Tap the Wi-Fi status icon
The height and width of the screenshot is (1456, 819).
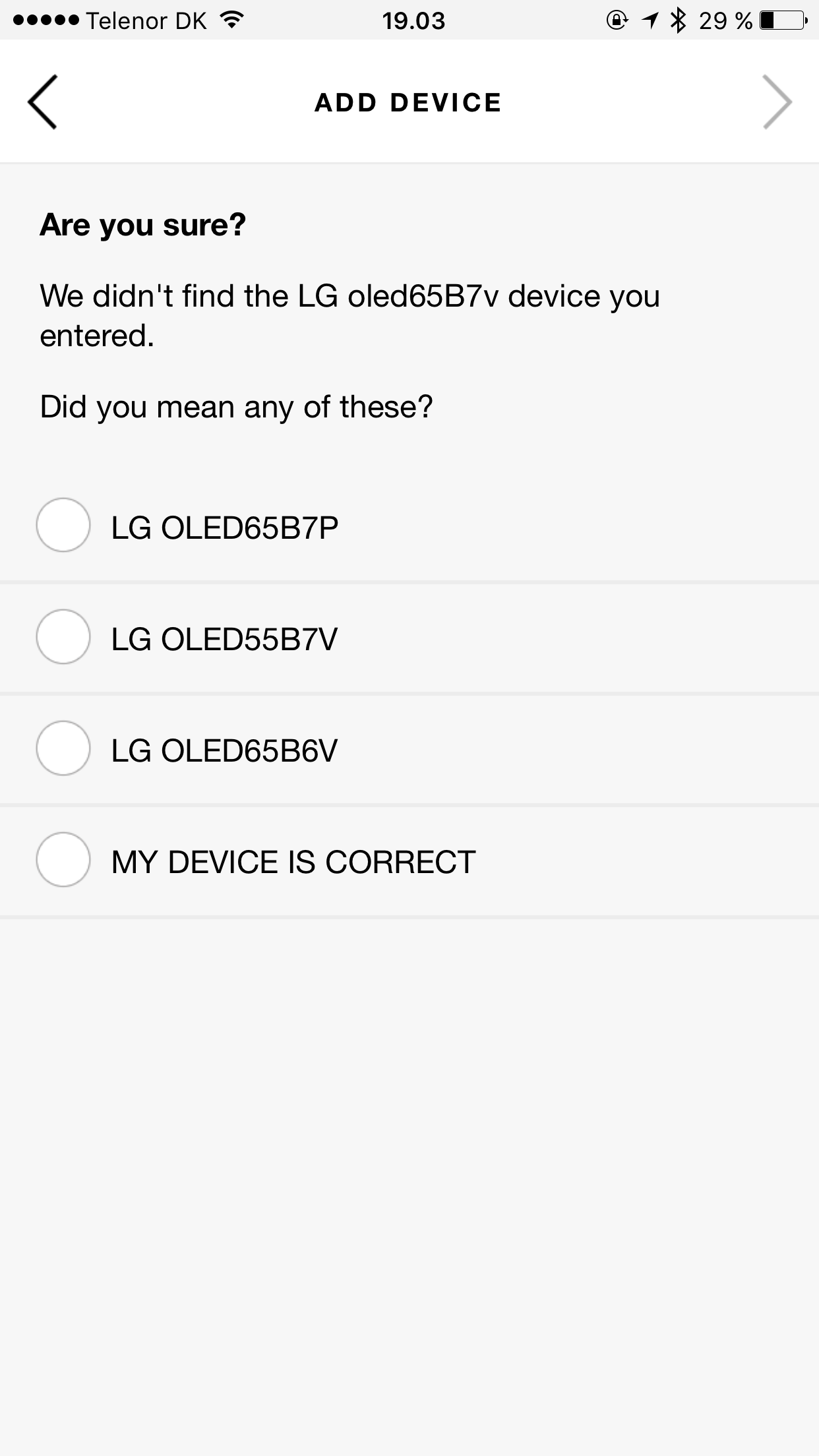(x=231, y=20)
